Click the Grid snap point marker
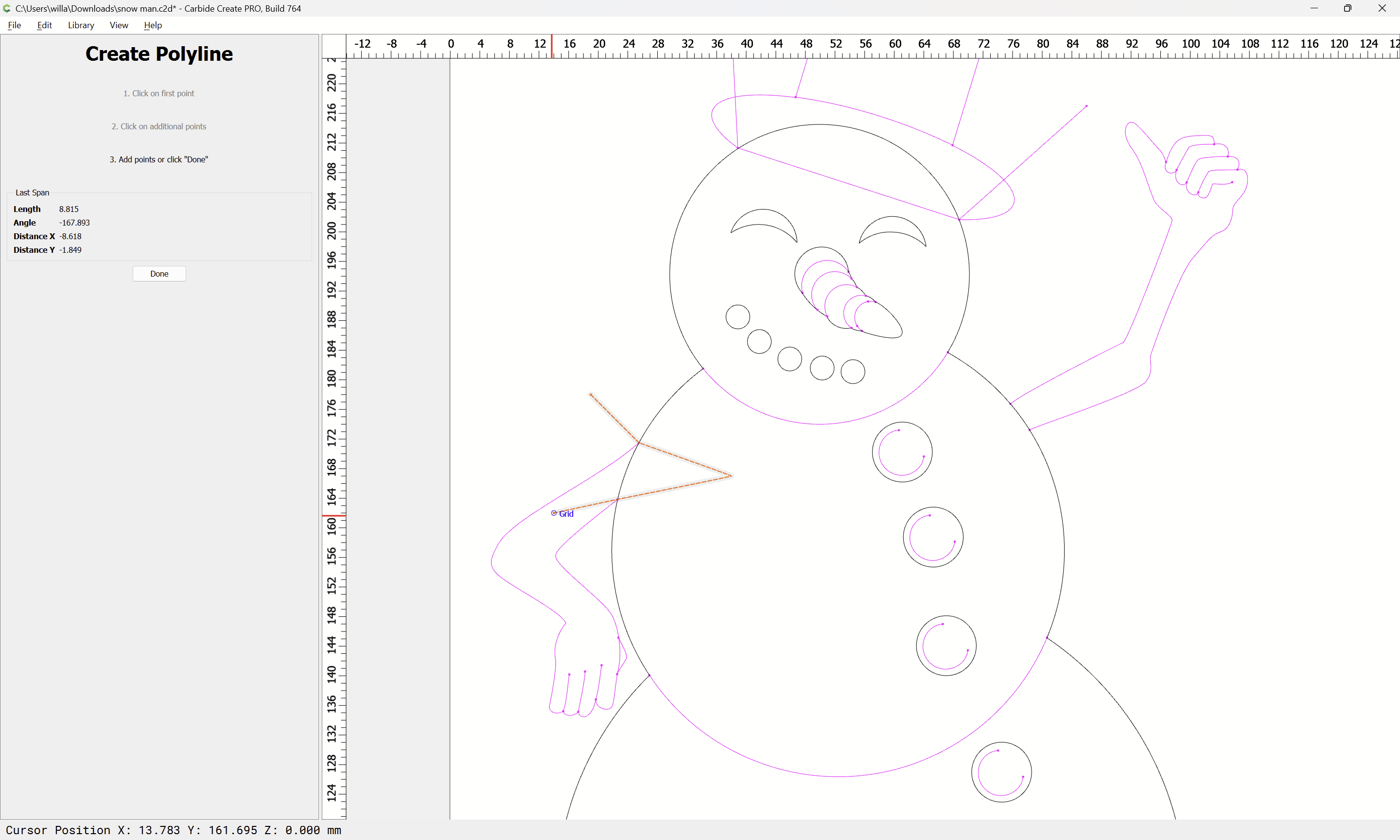This screenshot has width=1400, height=840. (554, 513)
